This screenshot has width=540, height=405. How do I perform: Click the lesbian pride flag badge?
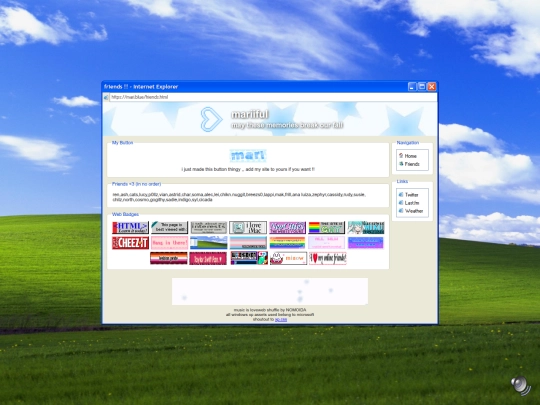(169, 258)
